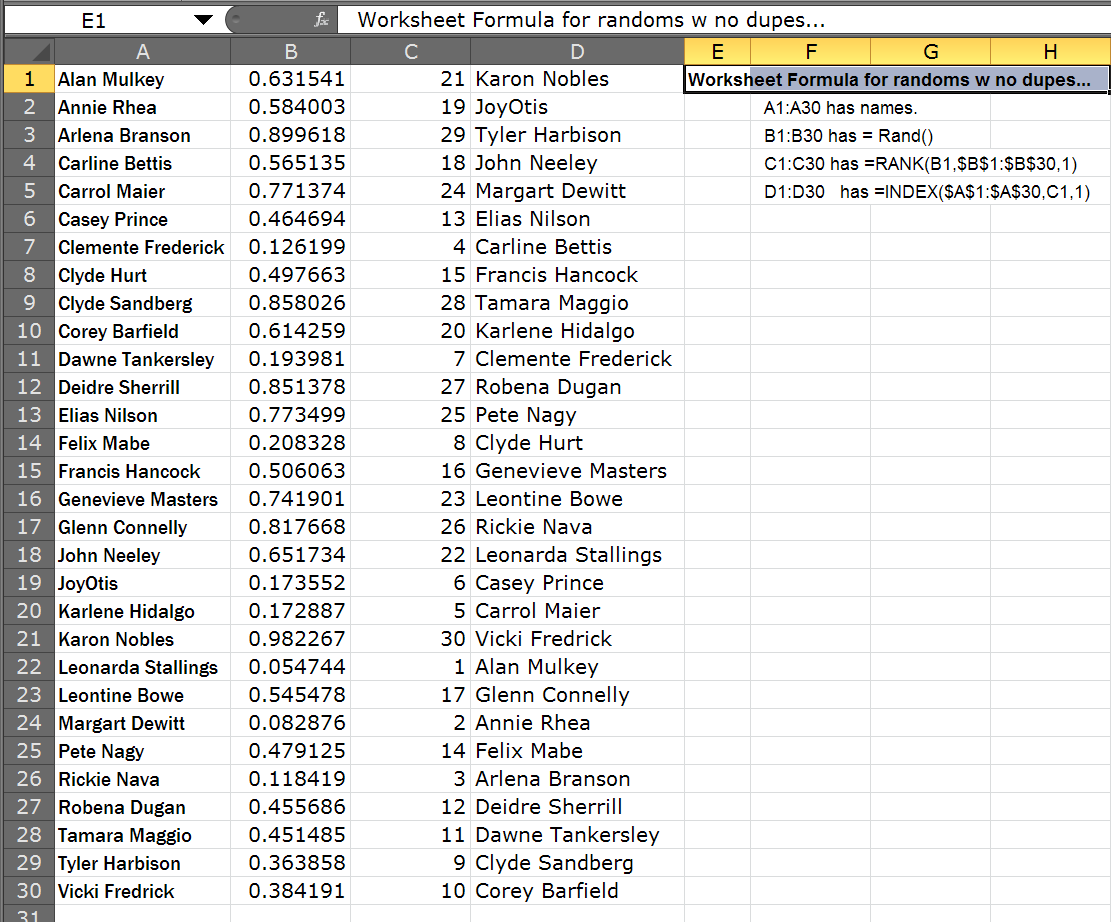Select column G header

tap(930, 52)
